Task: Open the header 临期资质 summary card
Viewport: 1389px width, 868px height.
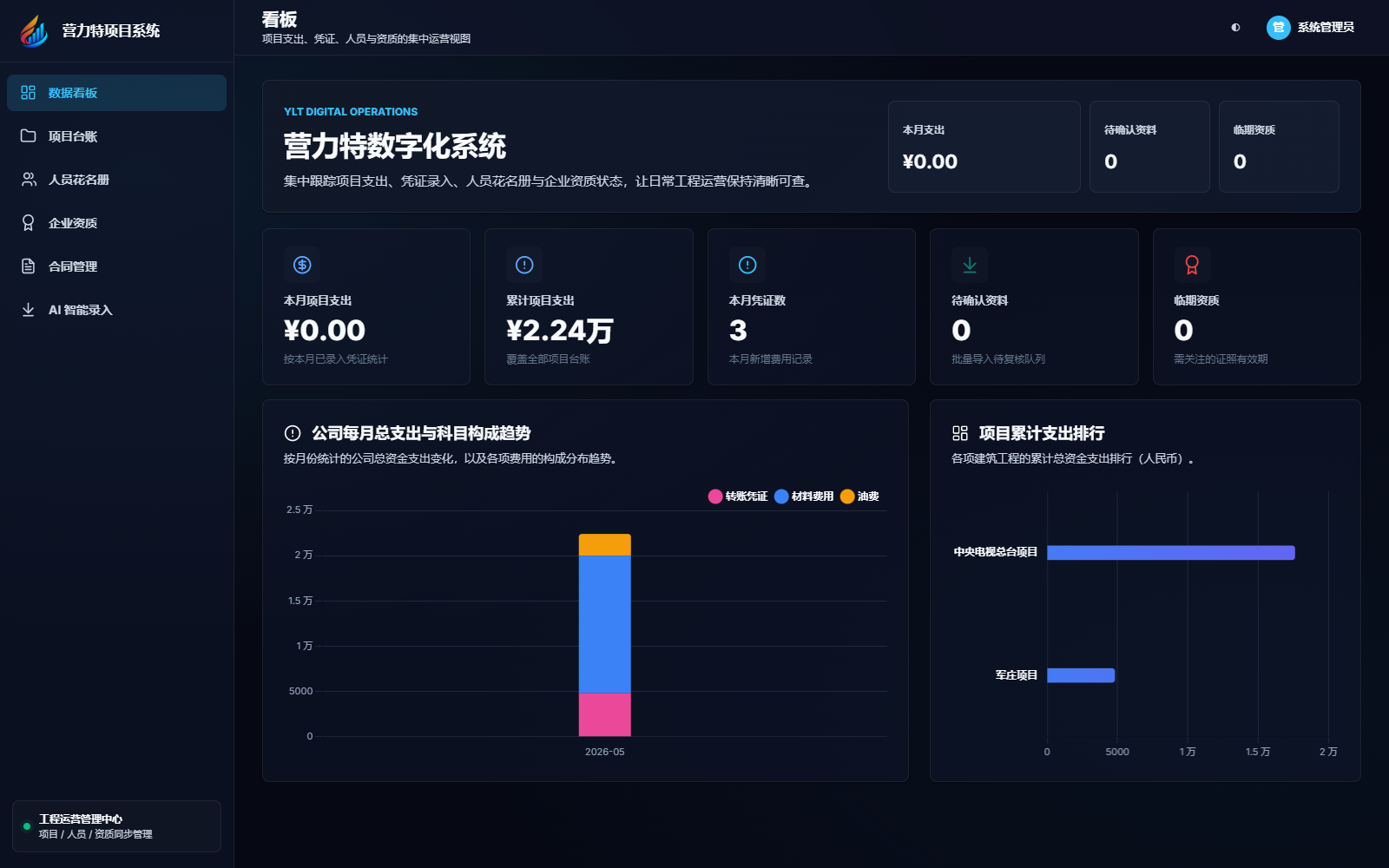Action: pyautogui.click(x=1279, y=147)
